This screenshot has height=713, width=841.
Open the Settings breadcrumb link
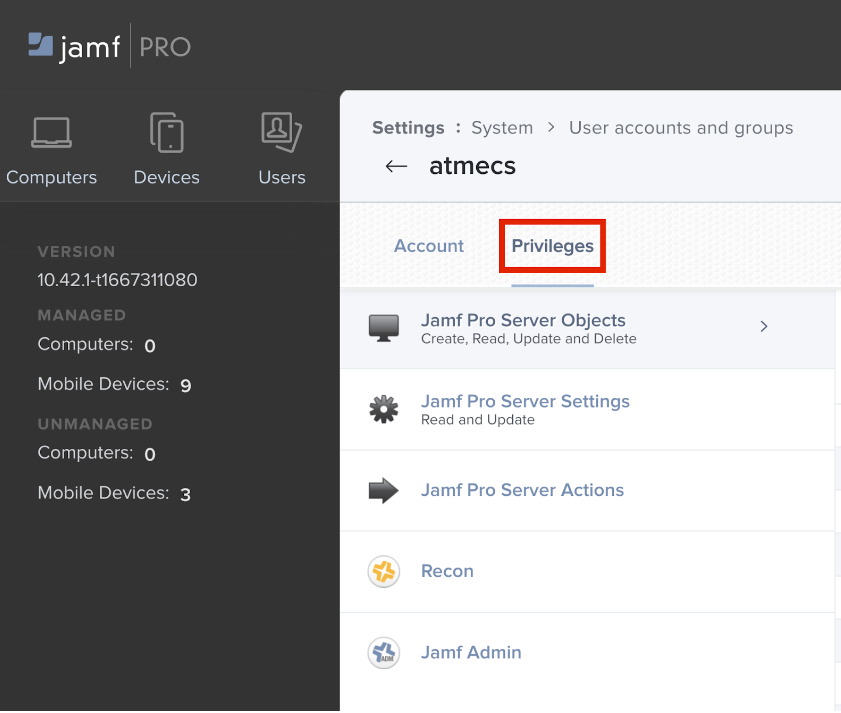[x=408, y=128]
